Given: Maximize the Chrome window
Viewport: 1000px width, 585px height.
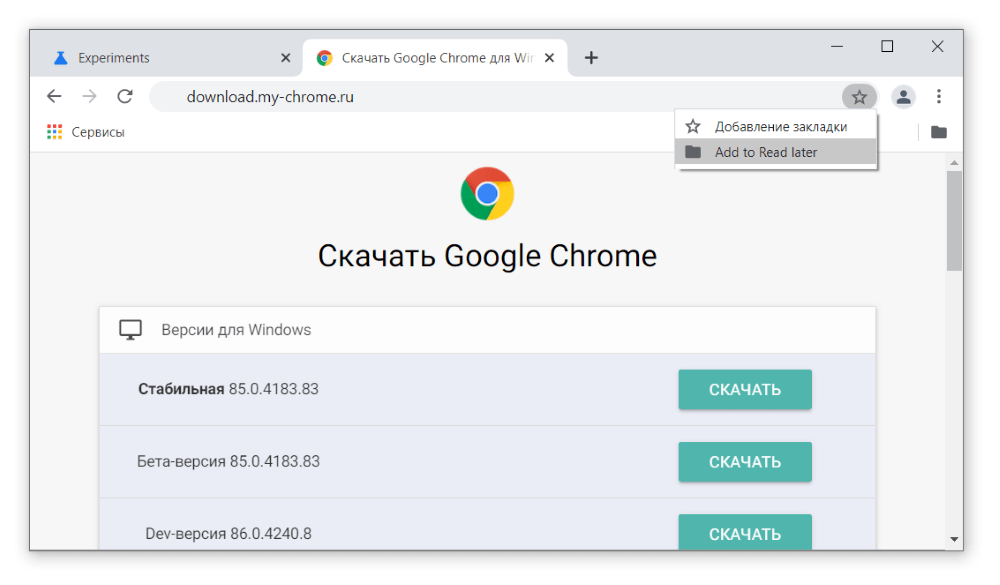Looking at the screenshot, I should click(886, 46).
